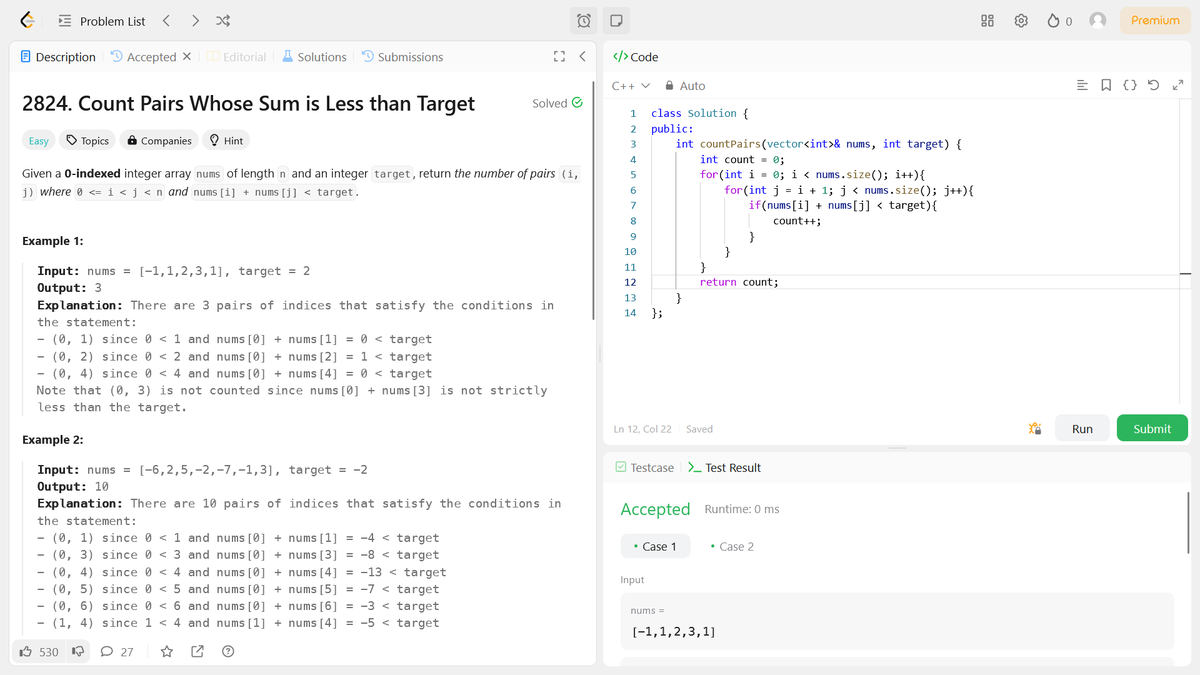1200x675 pixels.
Task: Click the Premium button
Action: coord(1155,20)
